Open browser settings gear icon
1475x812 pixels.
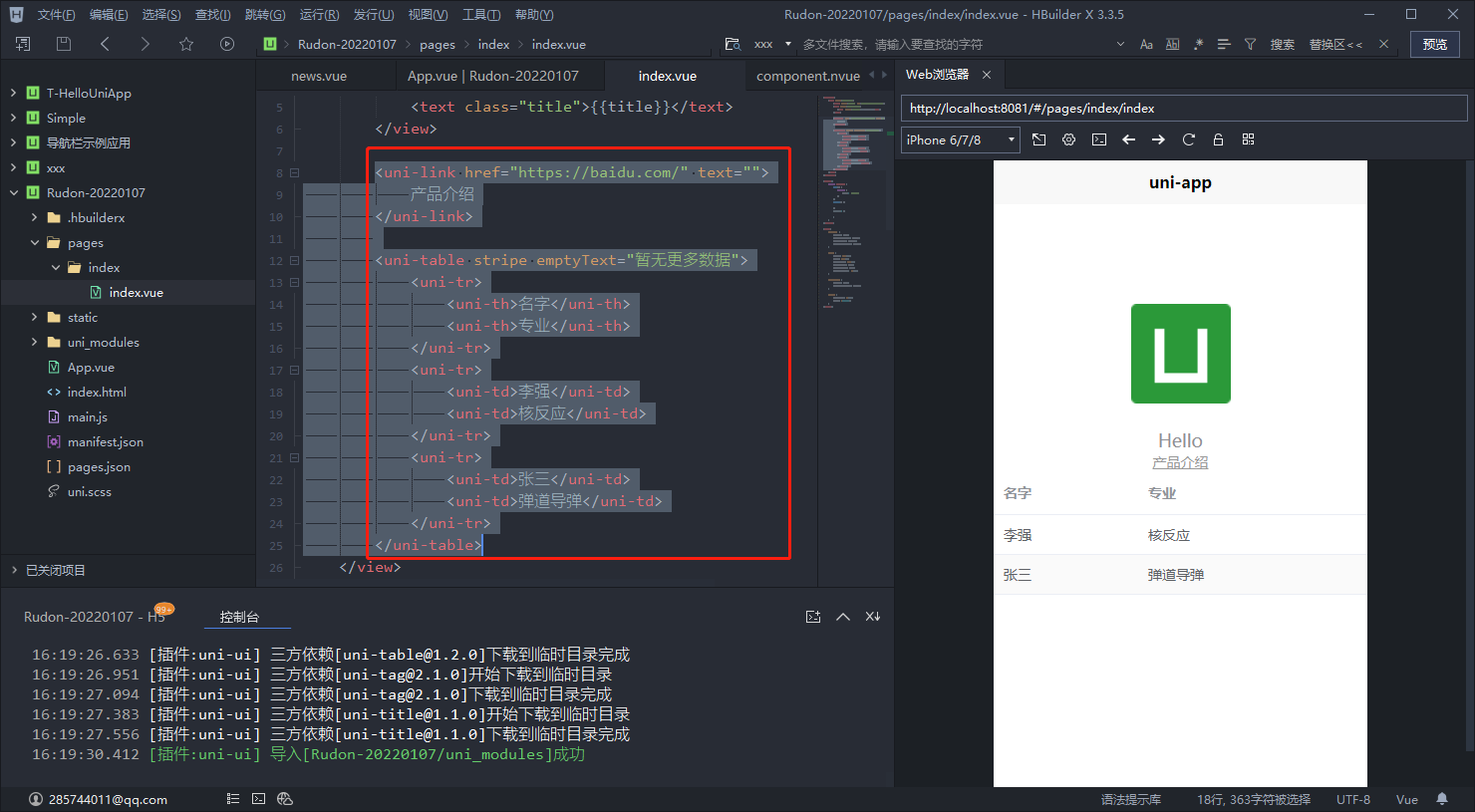pyautogui.click(x=1069, y=139)
